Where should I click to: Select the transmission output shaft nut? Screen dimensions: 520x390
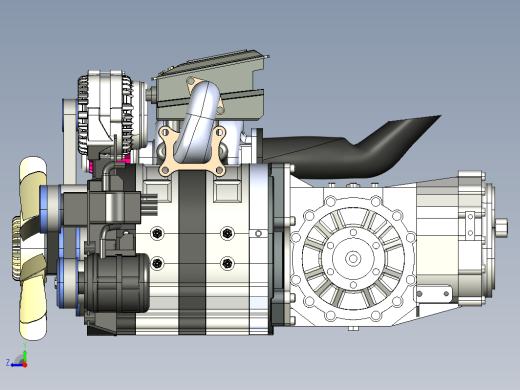[501, 227]
